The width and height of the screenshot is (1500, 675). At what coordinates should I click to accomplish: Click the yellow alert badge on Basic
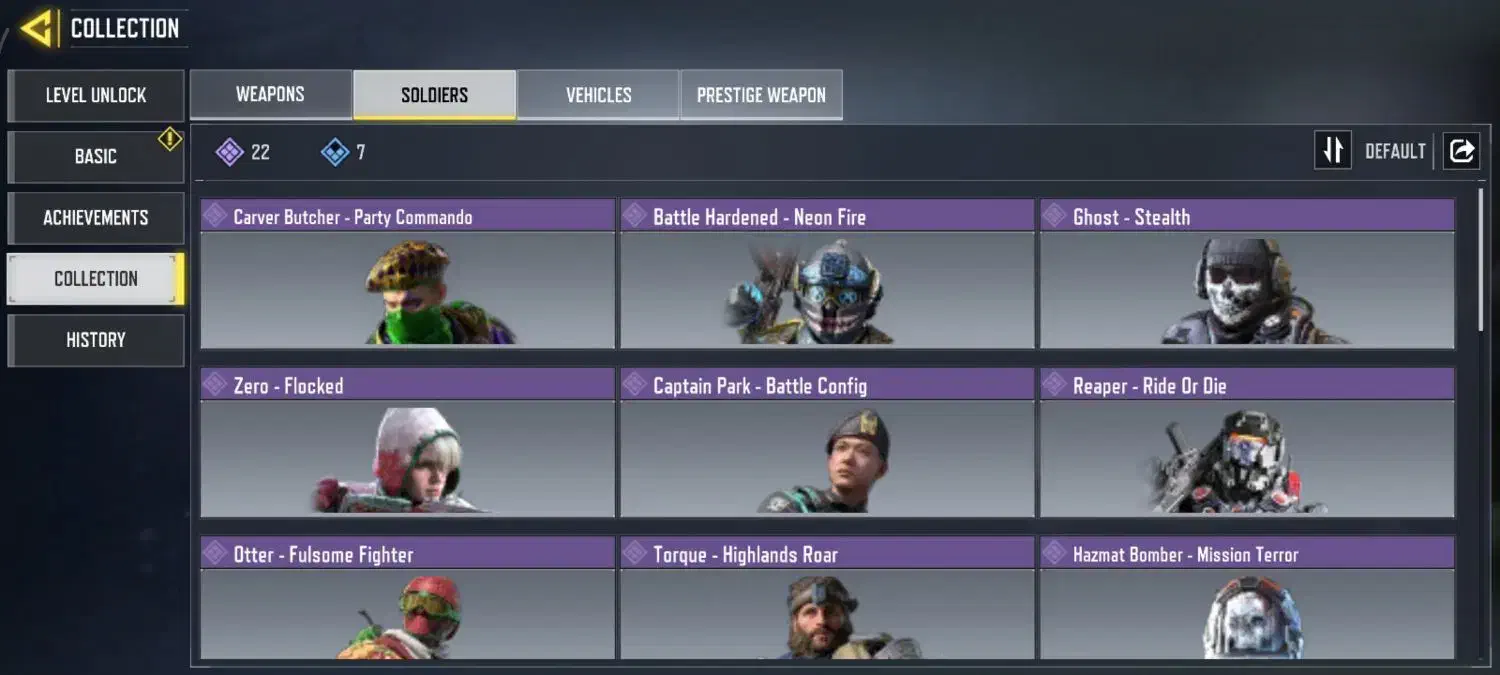coord(170,139)
